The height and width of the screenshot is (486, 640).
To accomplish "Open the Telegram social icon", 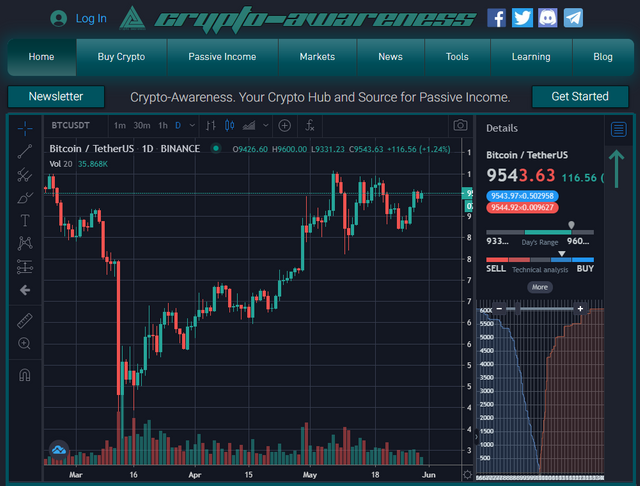I will click(573, 18).
